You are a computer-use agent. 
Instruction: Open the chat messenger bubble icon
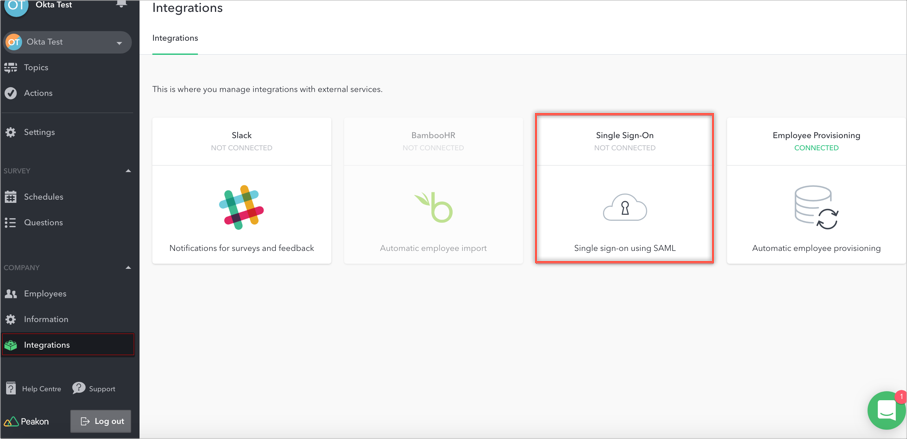click(886, 410)
